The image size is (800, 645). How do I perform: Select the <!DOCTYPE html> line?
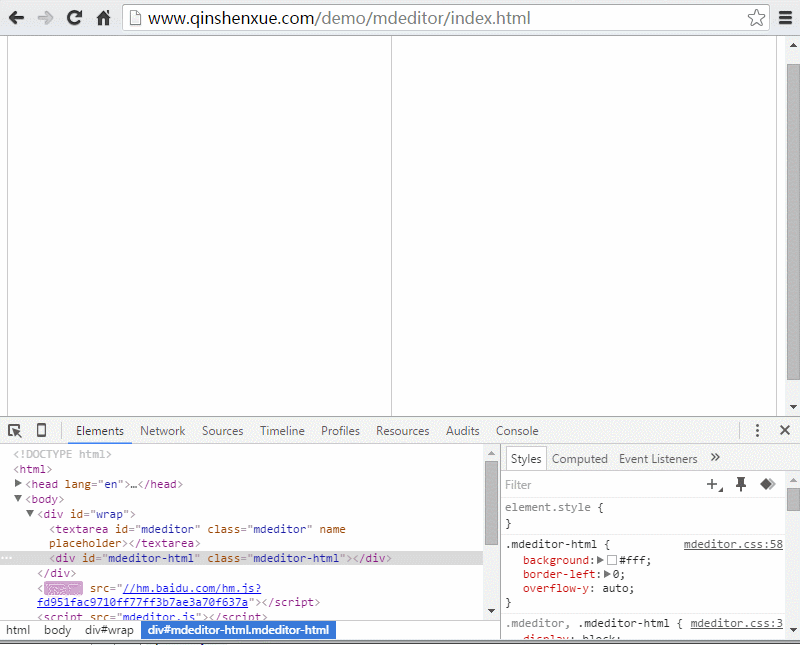point(62,454)
